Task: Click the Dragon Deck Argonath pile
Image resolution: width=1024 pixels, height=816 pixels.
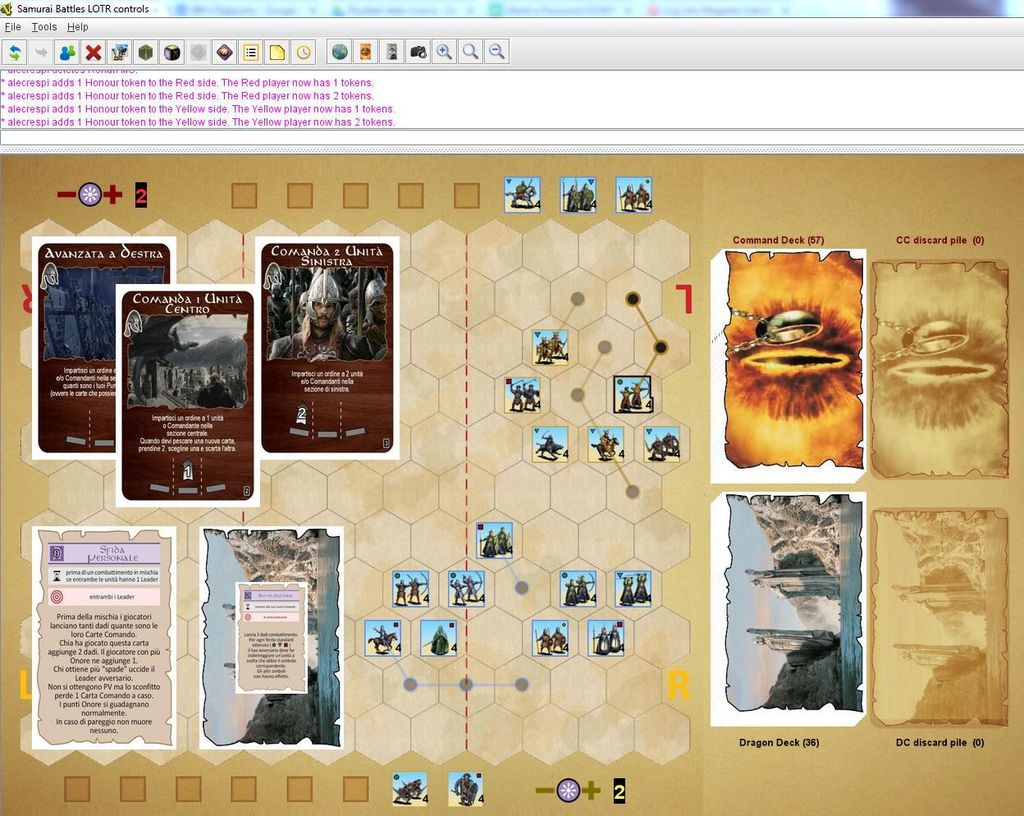Action: (788, 610)
